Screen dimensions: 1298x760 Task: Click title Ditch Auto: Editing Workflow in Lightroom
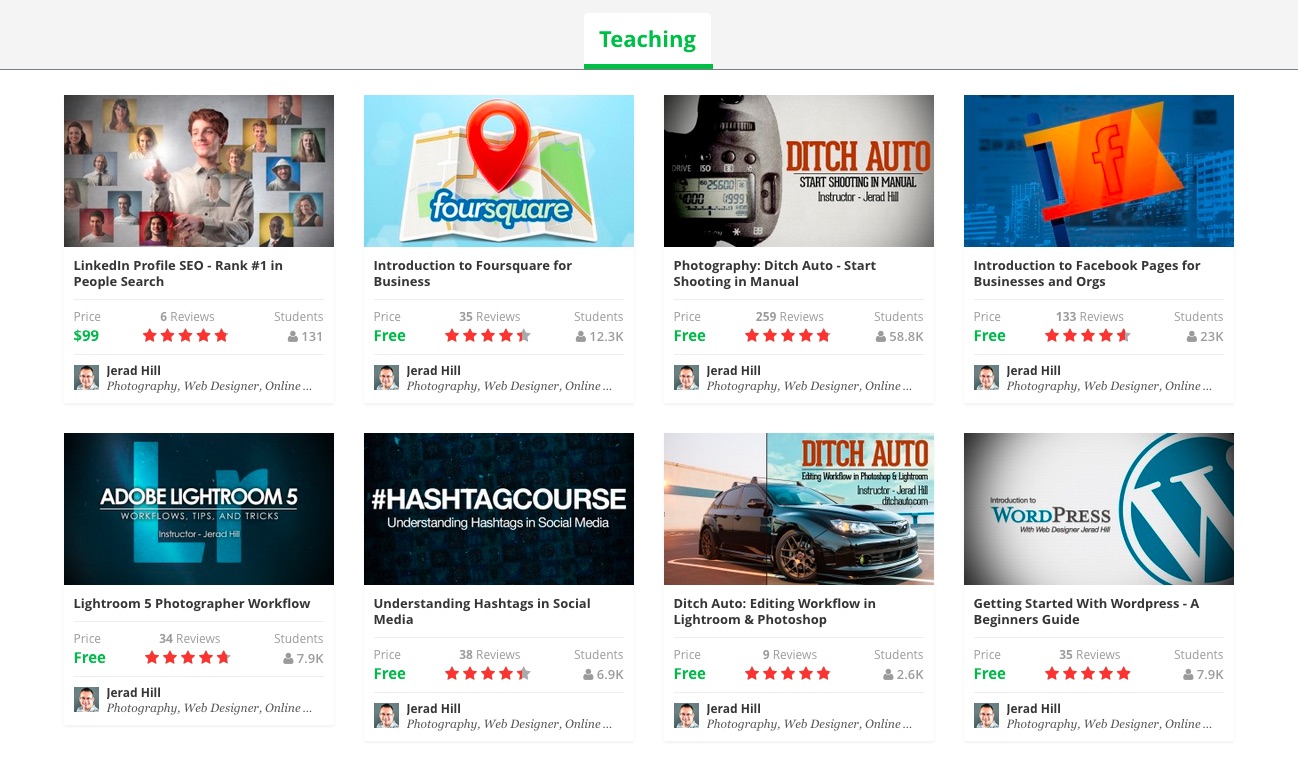pyautogui.click(x=775, y=611)
